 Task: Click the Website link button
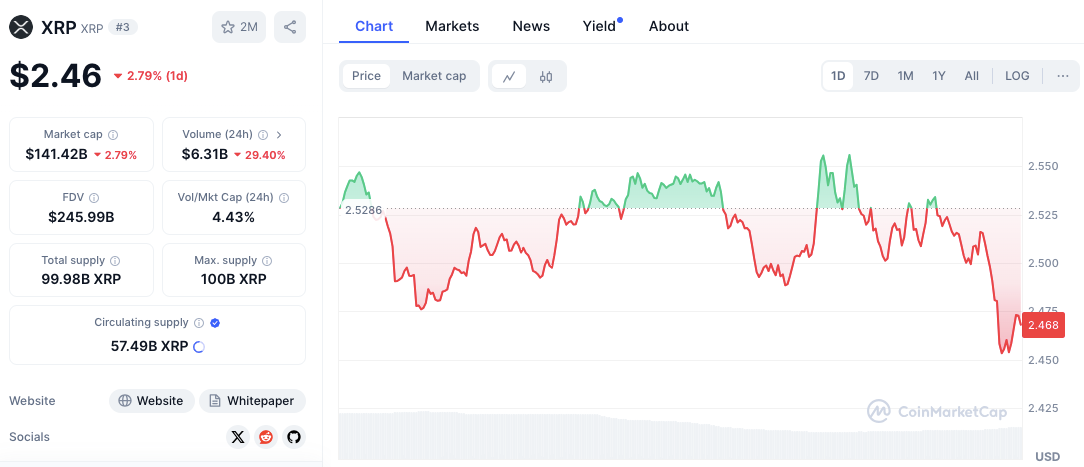pos(151,401)
